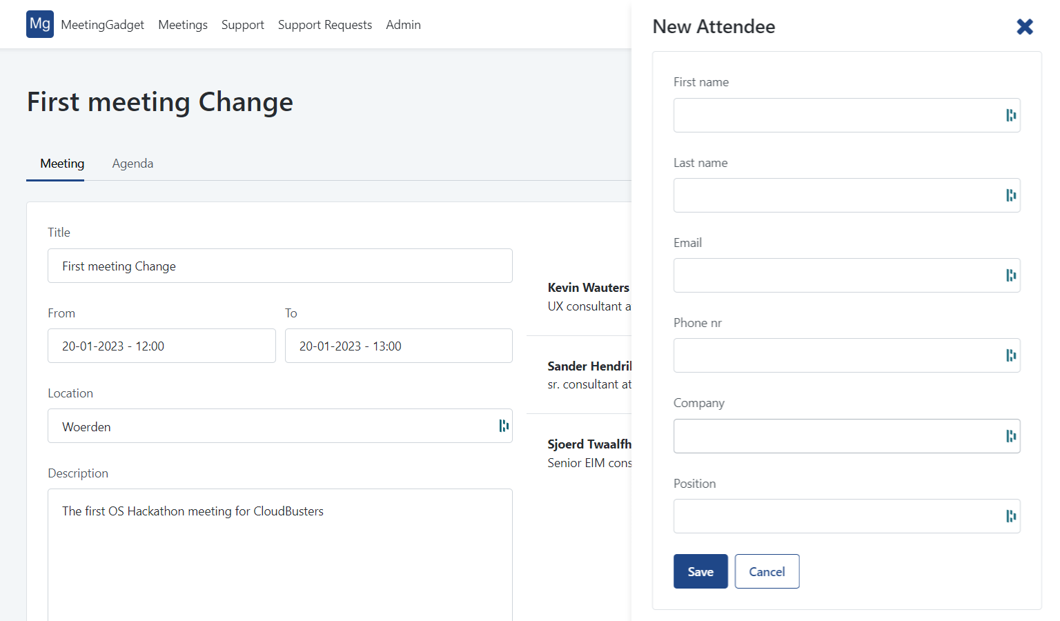This screenshot has width=1060, height=621.
Task: Switch to the Agenda tab
Action: [132, 164]
